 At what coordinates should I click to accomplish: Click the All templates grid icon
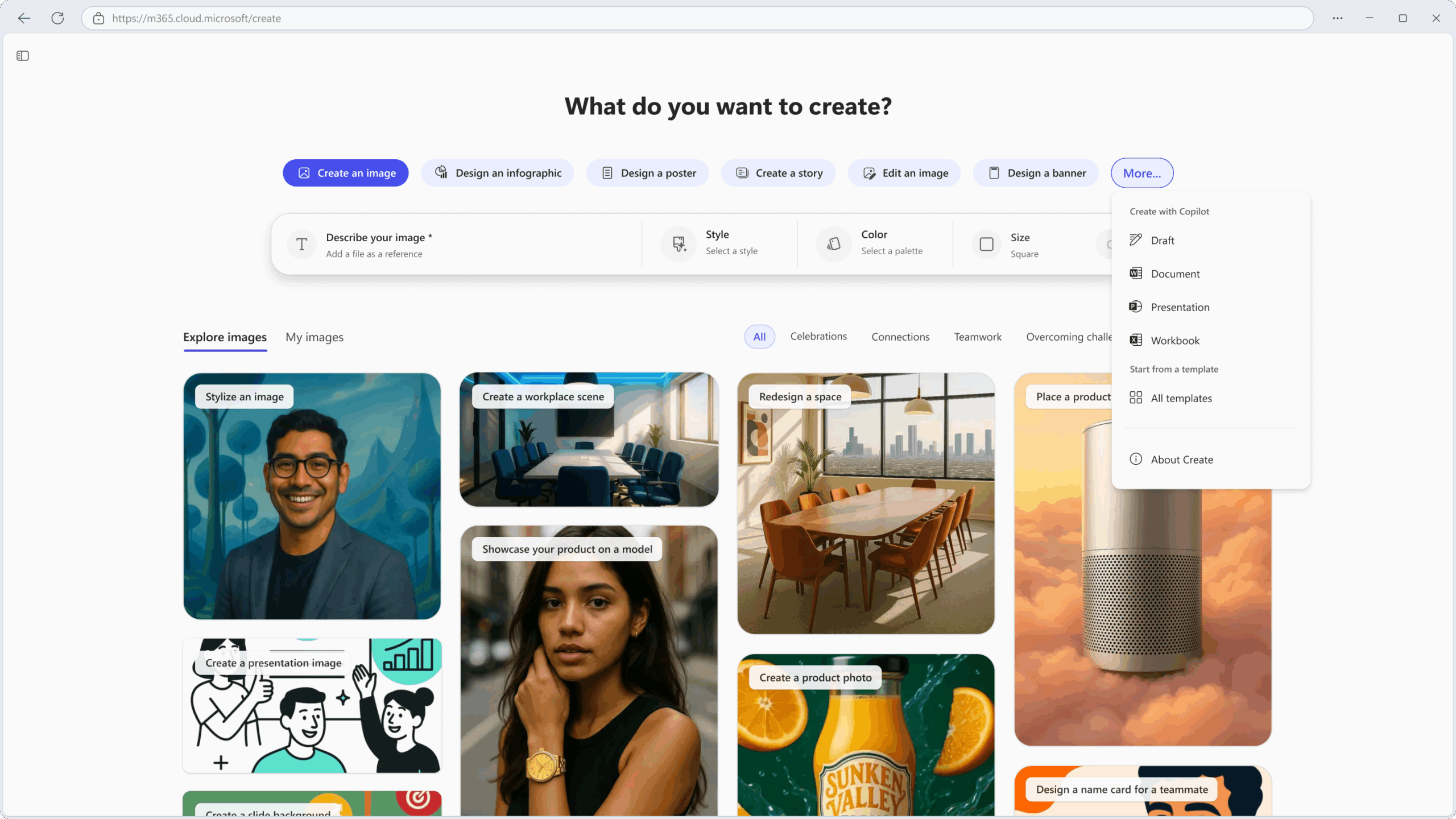1135,398
